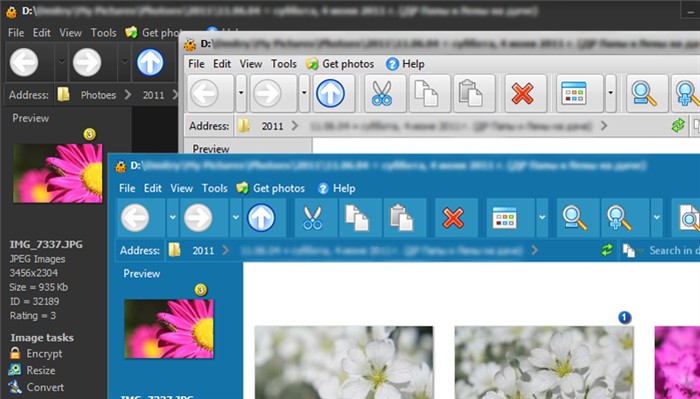Image resolution: width=700 pixels, height=399 pixels.
Task: Click Forward arrow in gray window toolbar
Action: (x=267, y=94)
